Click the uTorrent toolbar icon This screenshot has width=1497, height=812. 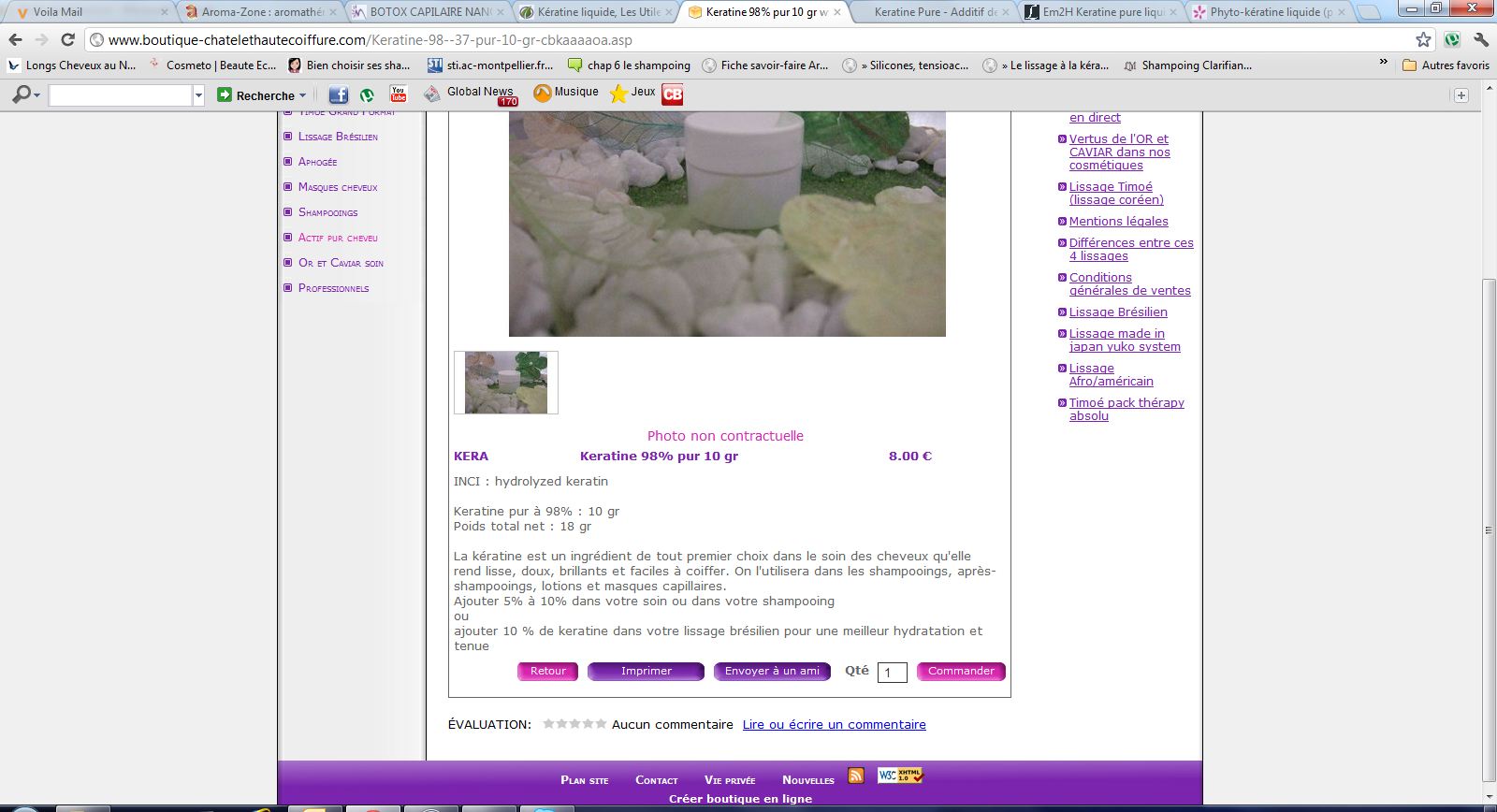tap(368, 94)
